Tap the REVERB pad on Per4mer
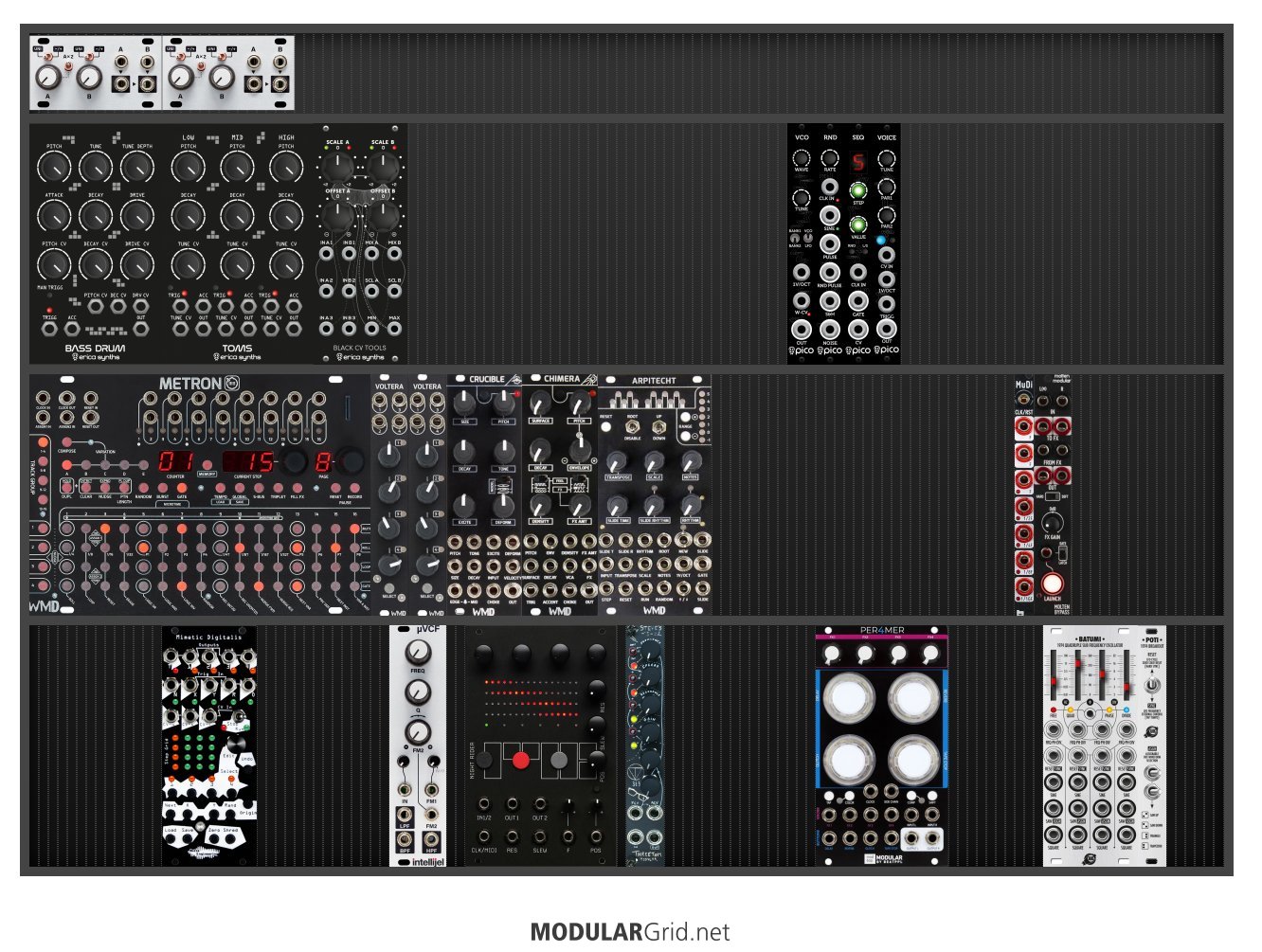This screenshot has height=952, width=1262. (913, 698)
